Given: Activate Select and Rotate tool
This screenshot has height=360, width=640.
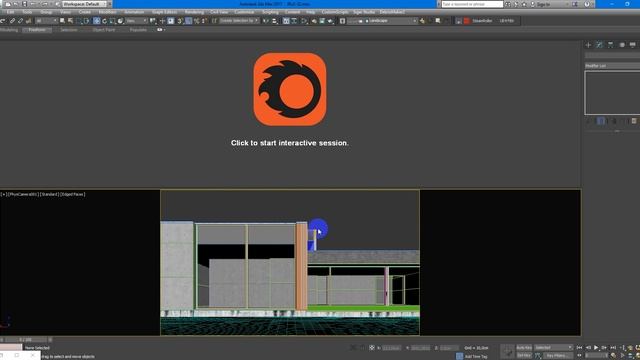Looking at the screenshot, I should tap(104, 20).
